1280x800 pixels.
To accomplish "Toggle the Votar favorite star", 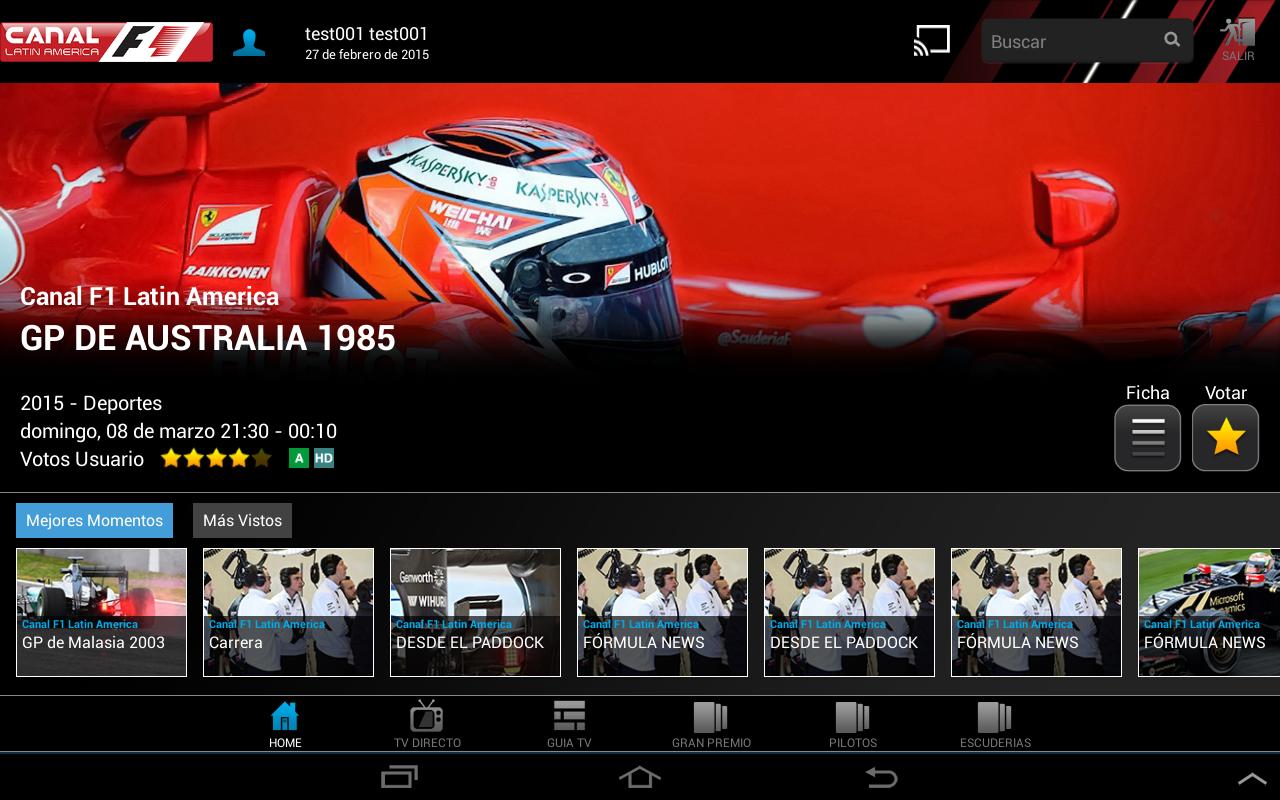I will tap(1225, 437).
